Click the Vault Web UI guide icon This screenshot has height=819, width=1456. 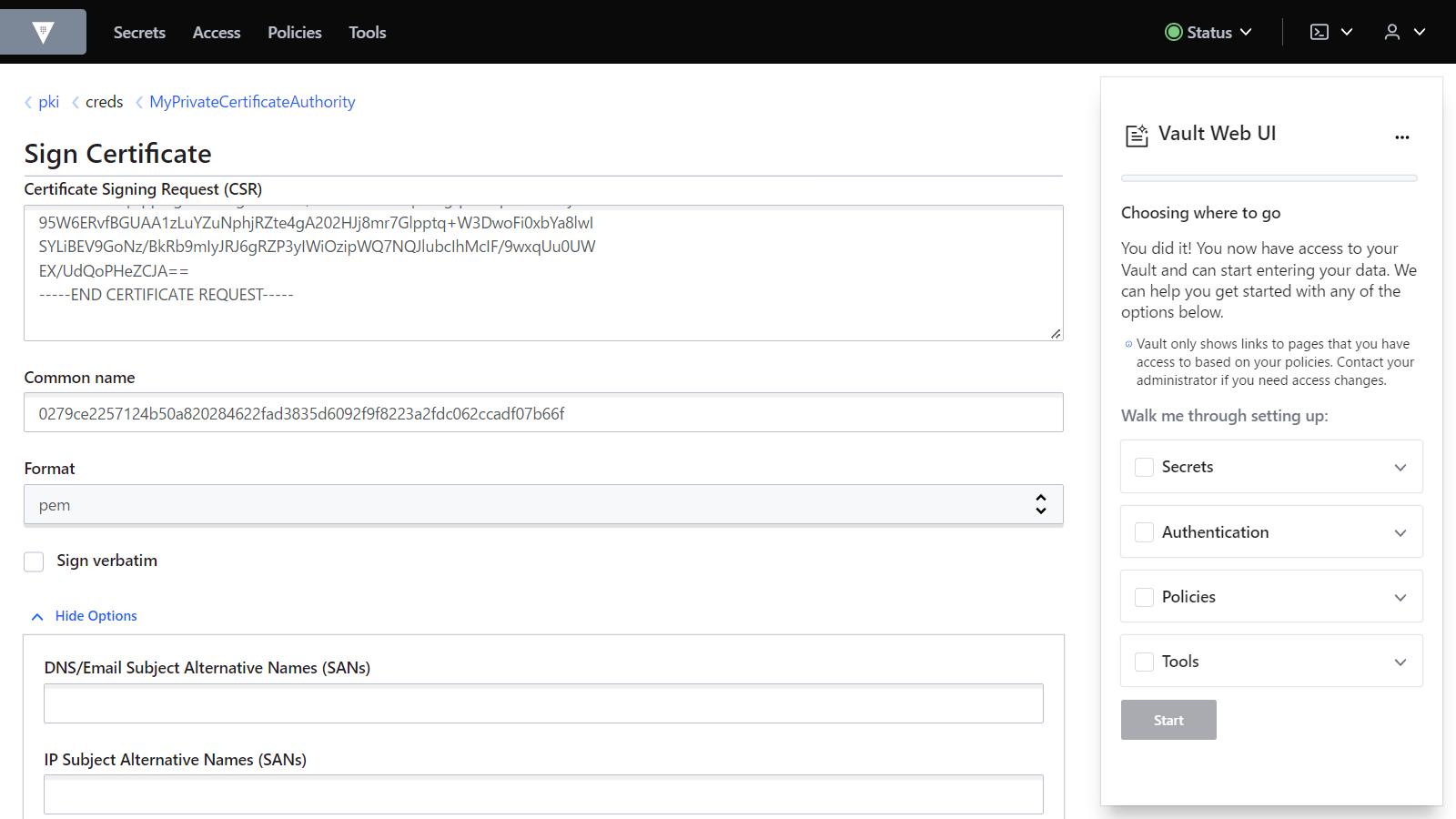[x=1137, y=136]
